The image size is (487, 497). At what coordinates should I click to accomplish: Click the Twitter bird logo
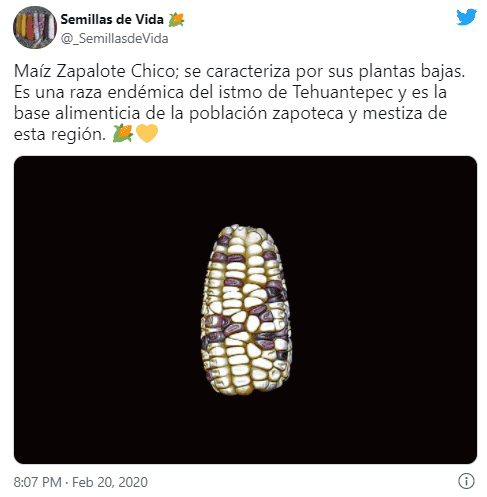(x=466, y=17)
